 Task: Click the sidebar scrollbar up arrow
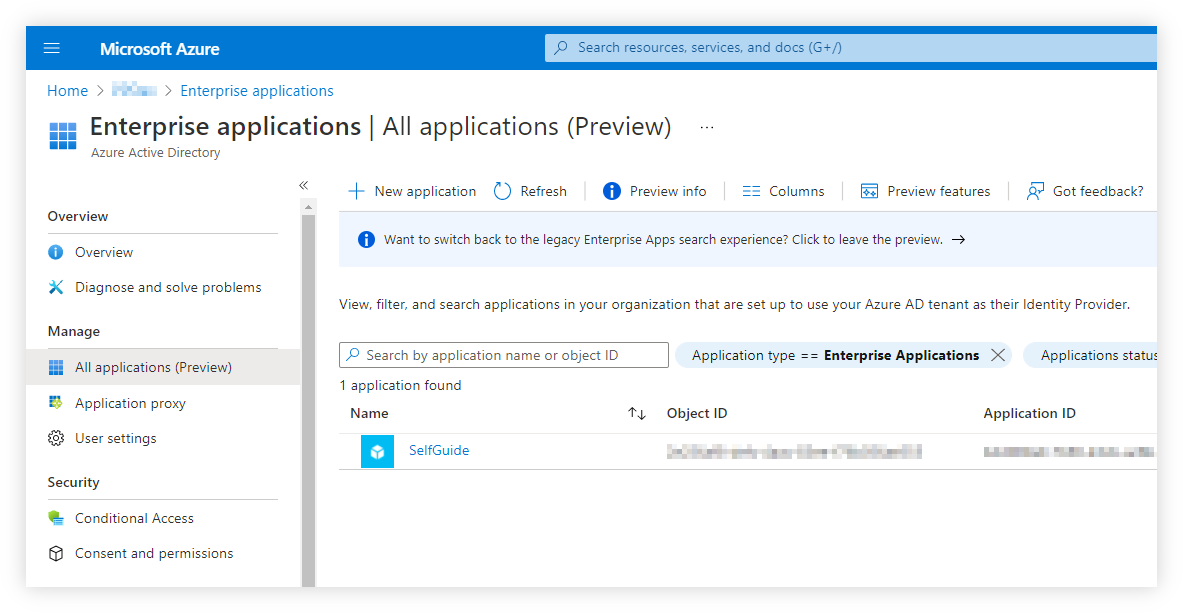[308, 206]
